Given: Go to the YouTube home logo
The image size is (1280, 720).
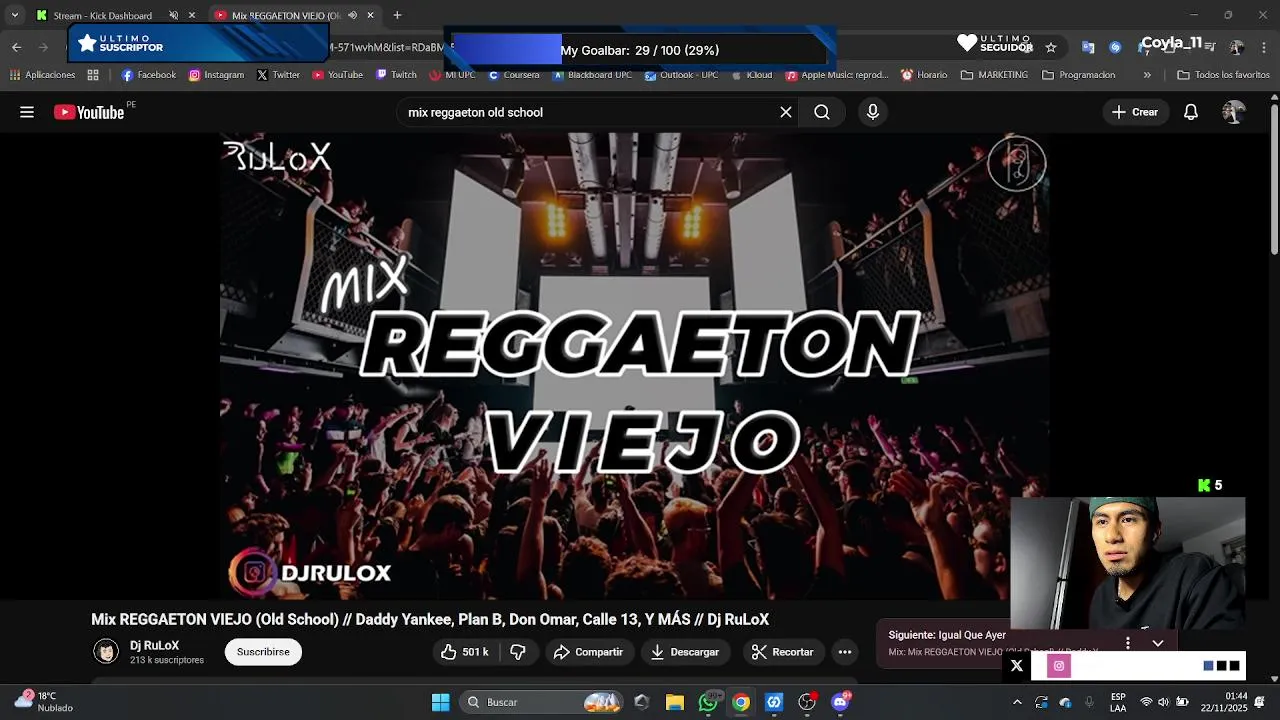Looking at the screenshot, I should click(x=90, y=112).
